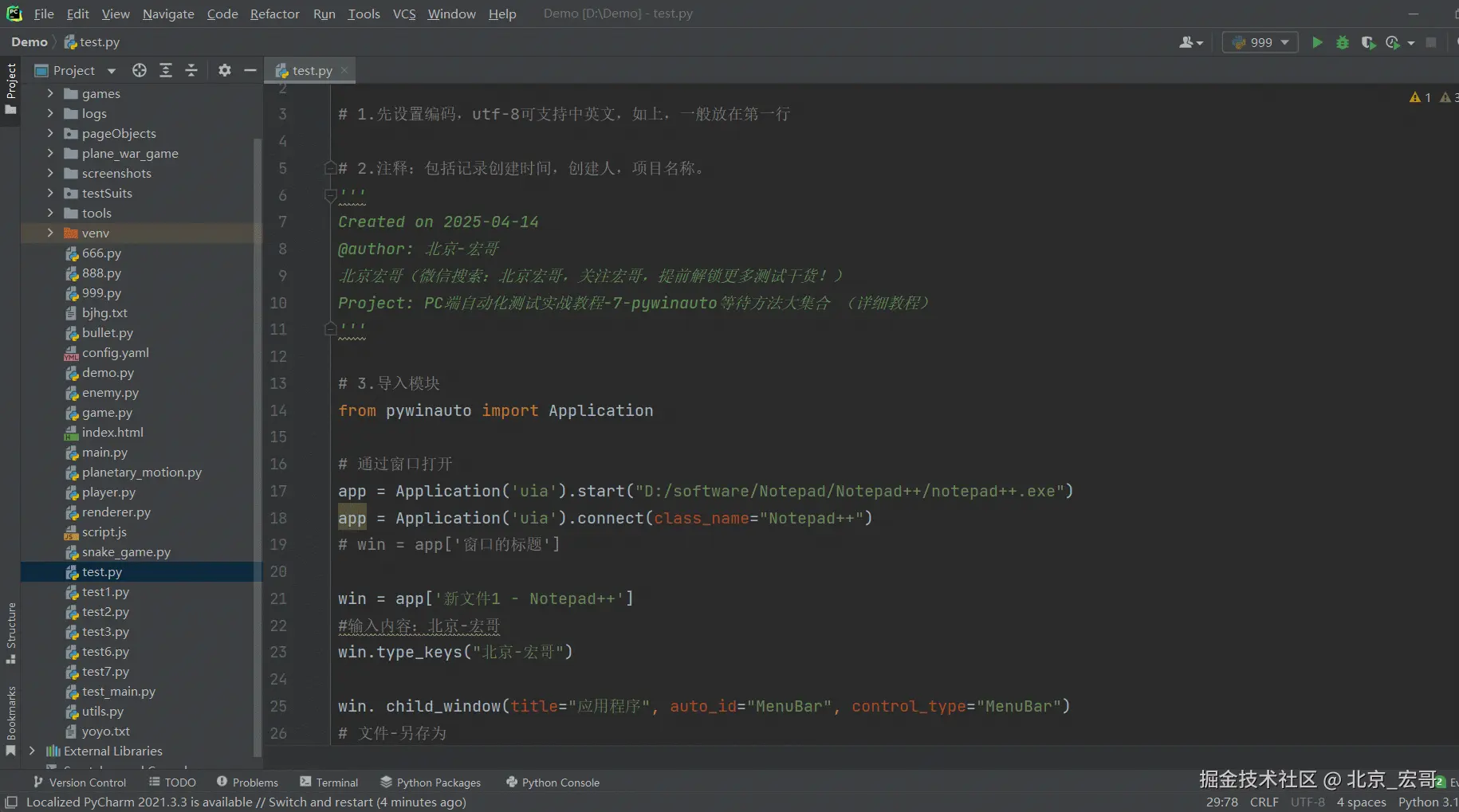
Task: Expand the screenshots folder
Action: click(50, 173)
